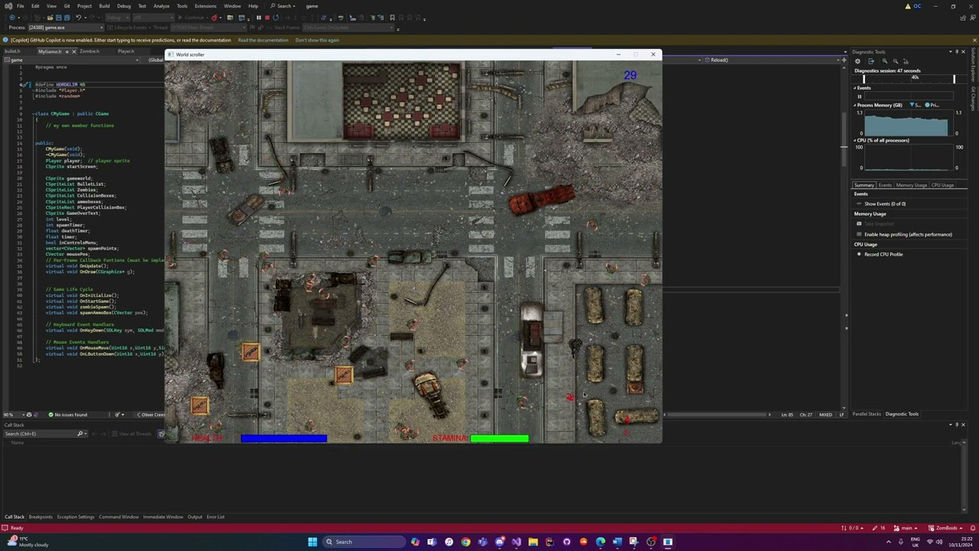Open the Breakpoints bottom tab
This screenshot has height=551, width=979.
(x=41, y=517)
